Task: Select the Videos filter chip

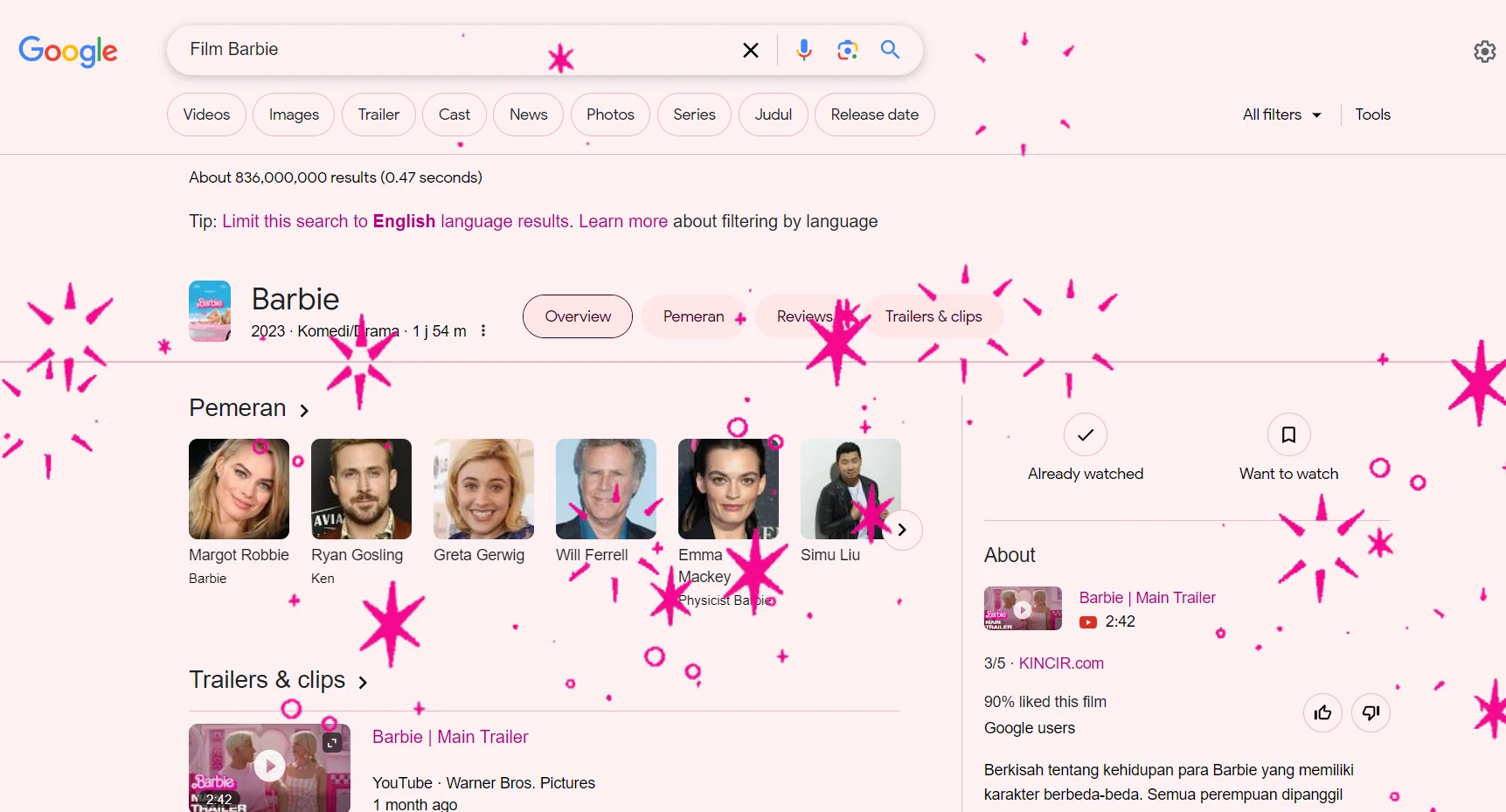Action: point(206,115)
